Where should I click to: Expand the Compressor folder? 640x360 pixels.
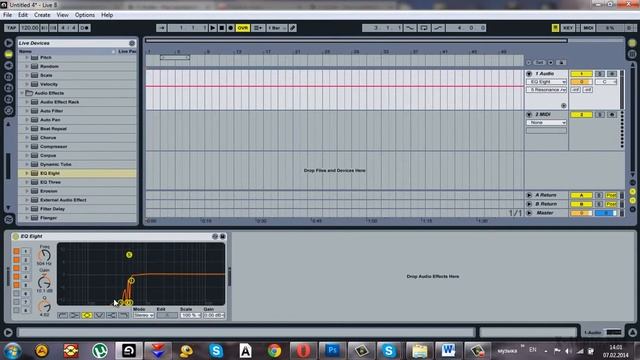[x=27, y=147]
